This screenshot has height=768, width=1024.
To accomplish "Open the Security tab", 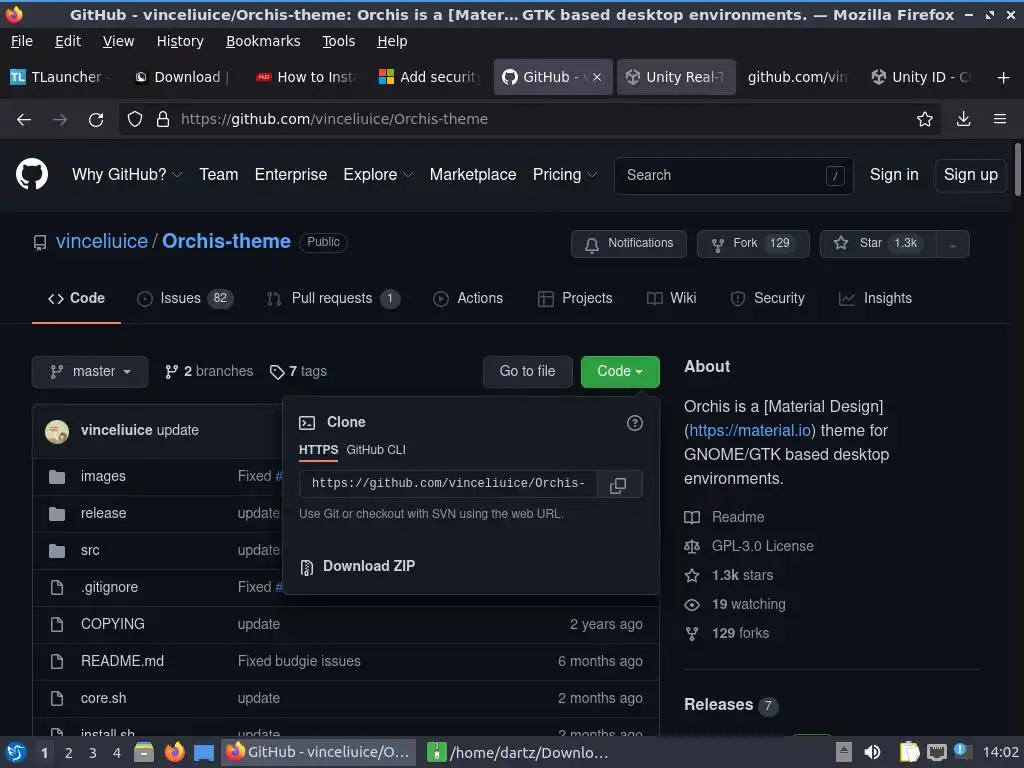I will coord(767,298).
